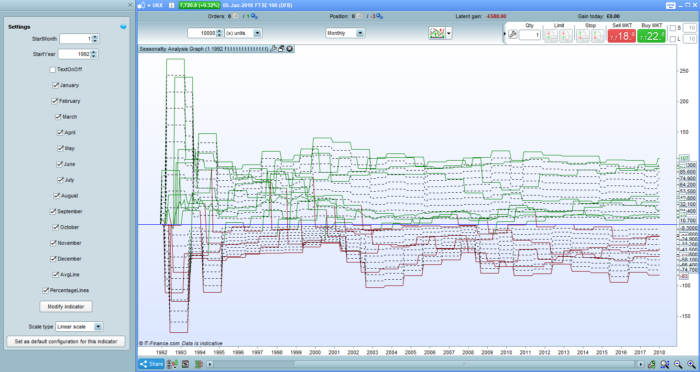Uncheck the February checkbox
The image size is (700, 372).
pyautogui.click(x=54, y=101)
